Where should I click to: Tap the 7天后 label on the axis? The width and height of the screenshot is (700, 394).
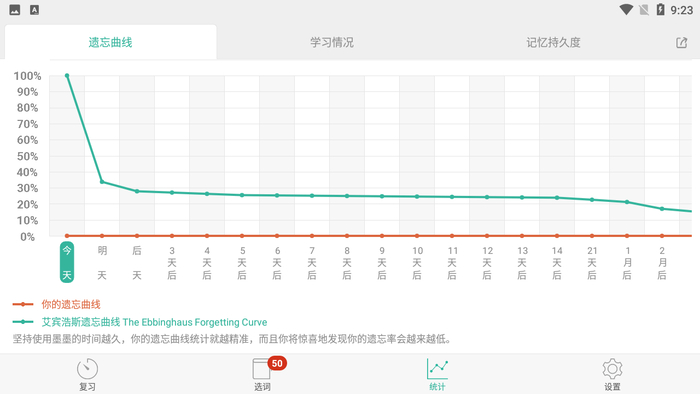pos(312,263)
